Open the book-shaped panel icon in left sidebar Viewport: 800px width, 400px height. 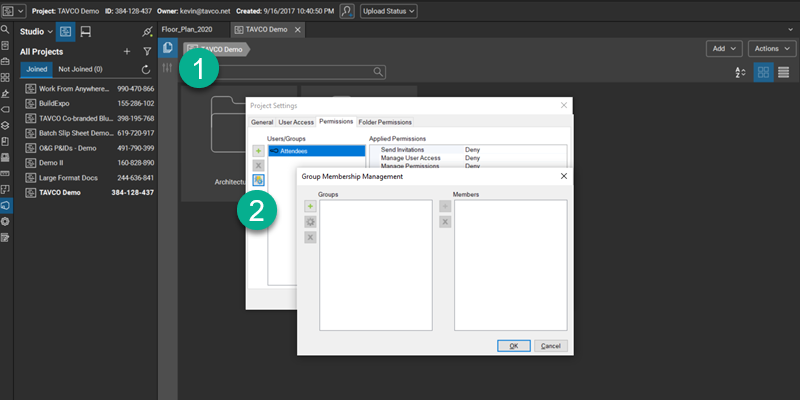pos(5,141)
